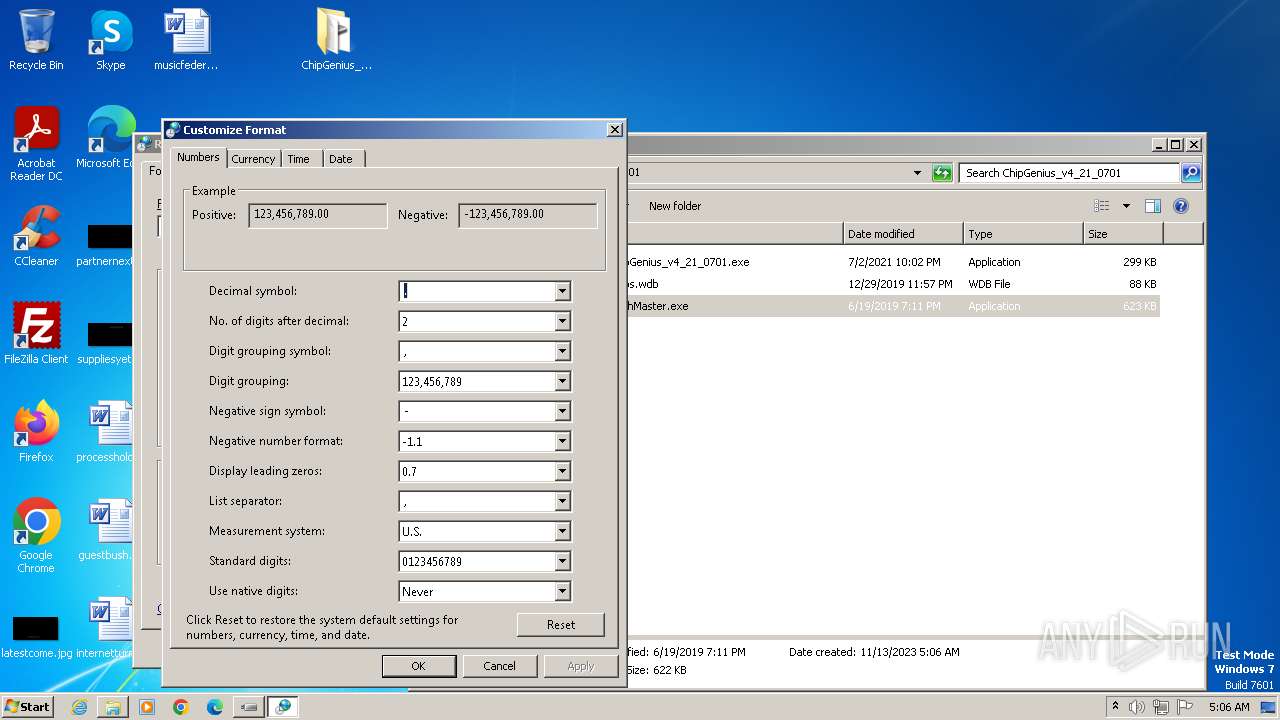Switch to the Numbers tab
Screen dimensions: 1280x720
tap(198, 157)
